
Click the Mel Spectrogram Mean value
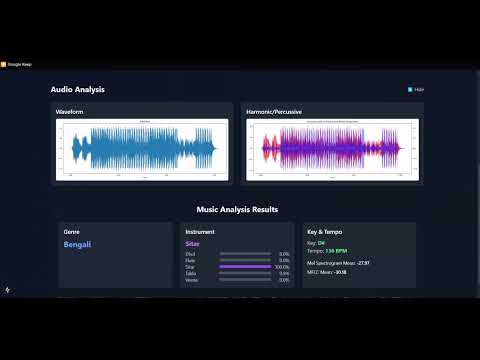tap(363, 263)
